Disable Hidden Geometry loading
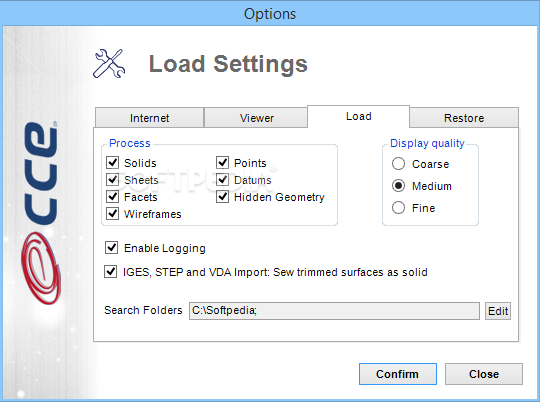Image resolution: width=540 pixels, height=402 pixels. pos(222,196)
